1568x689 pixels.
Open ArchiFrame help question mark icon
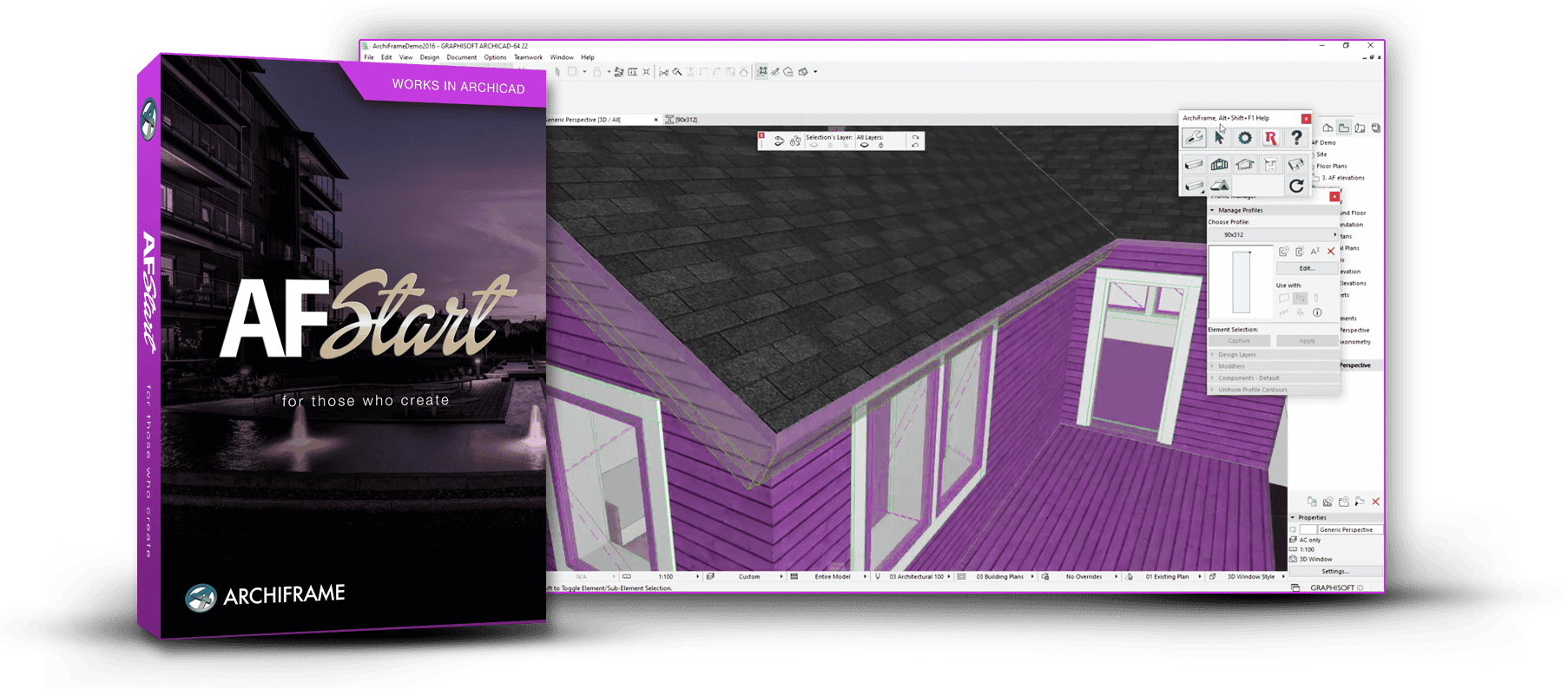tap(1296, 138)
